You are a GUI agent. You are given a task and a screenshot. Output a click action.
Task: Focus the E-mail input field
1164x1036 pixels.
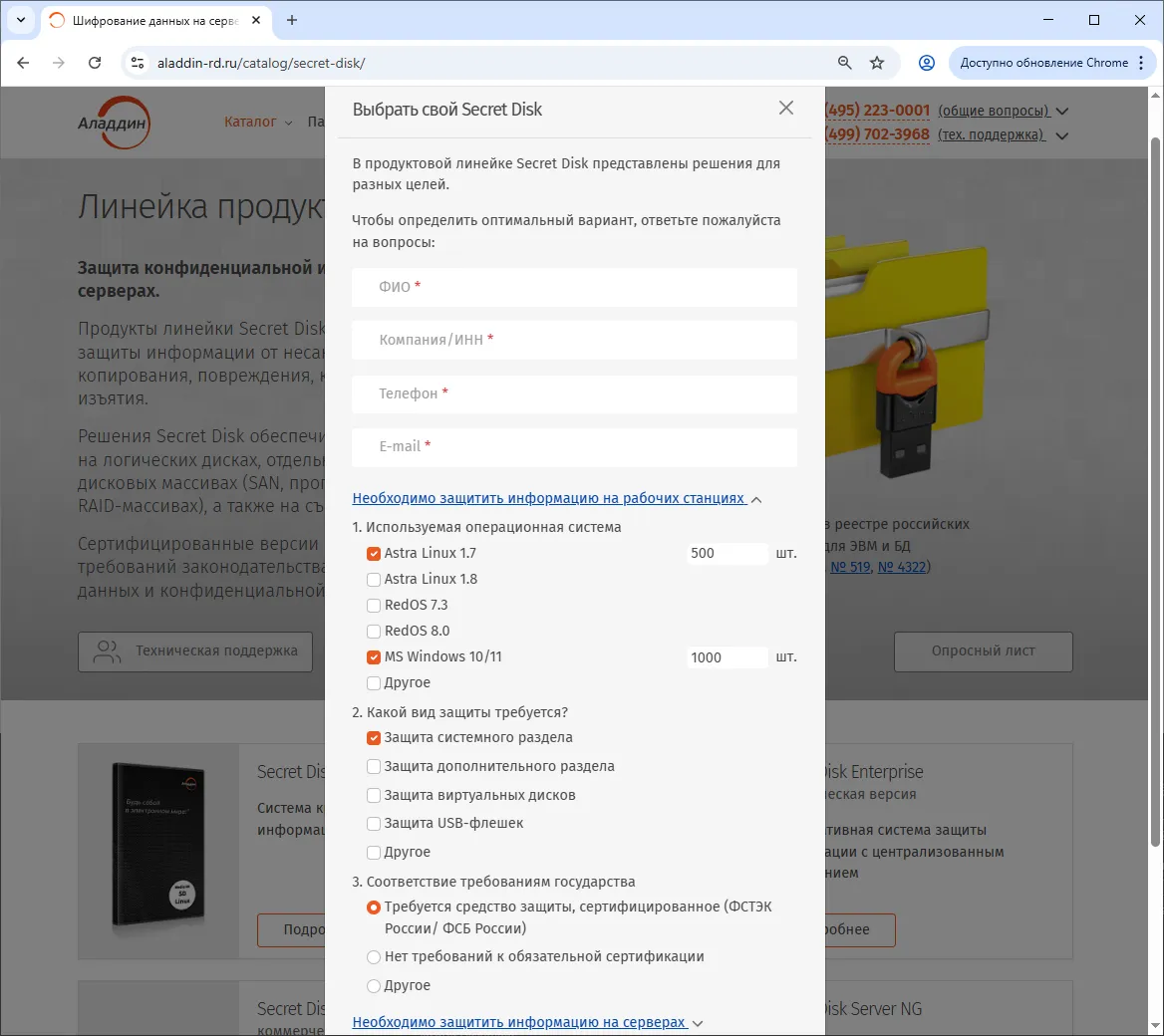(575, 446)
